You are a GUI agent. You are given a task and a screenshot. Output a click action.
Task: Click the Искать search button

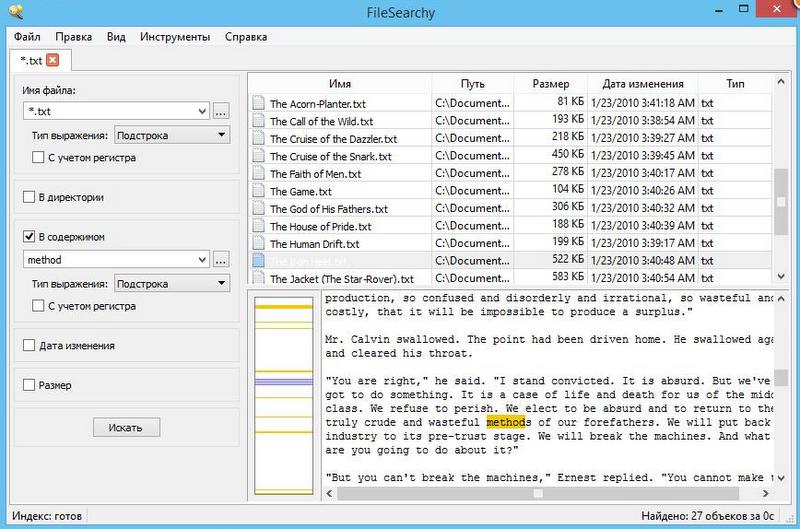[x=126, y=427]
